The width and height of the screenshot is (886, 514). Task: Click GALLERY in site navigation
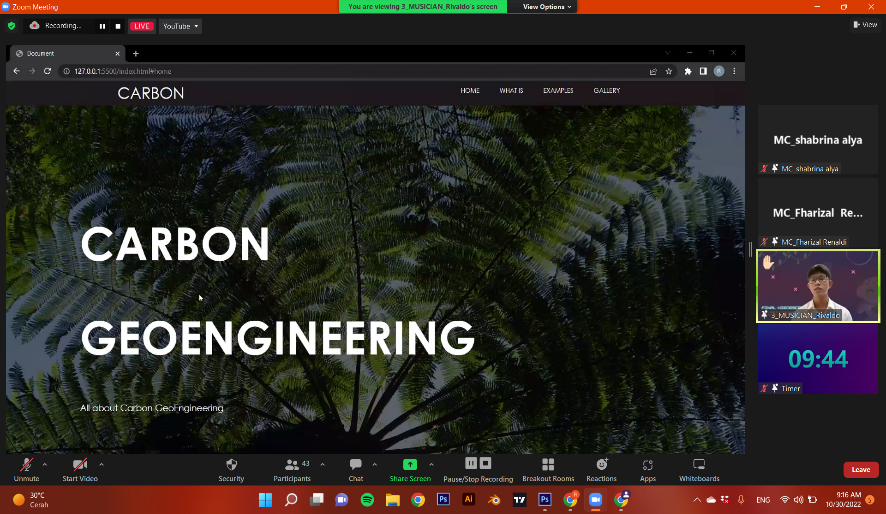tap(606, 90)
